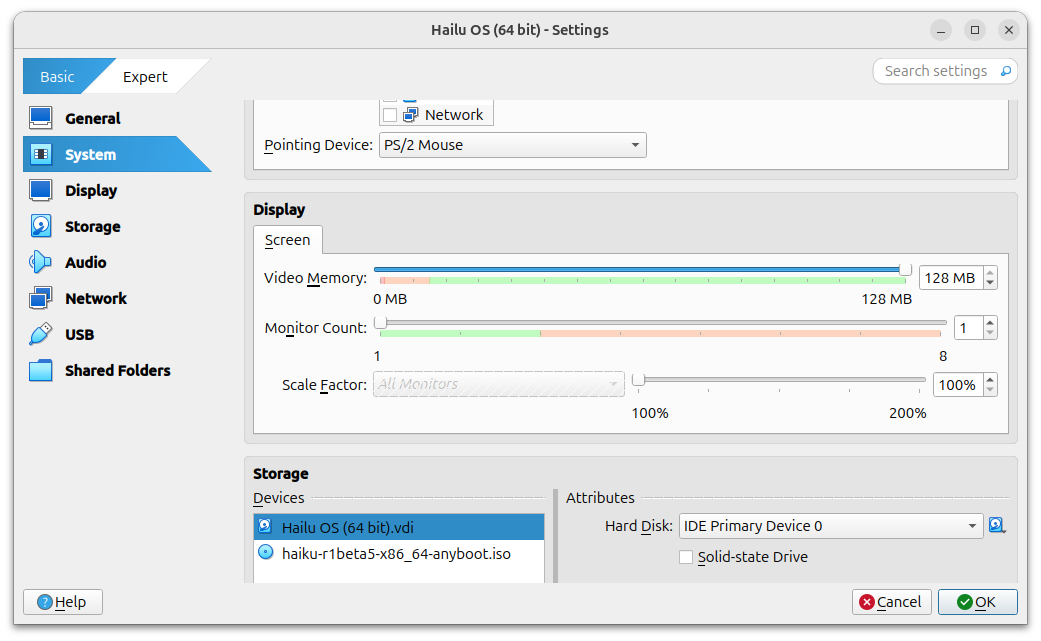Click the Help button
Viewport: 1041px width, 641px height.
tap(62, 602)
